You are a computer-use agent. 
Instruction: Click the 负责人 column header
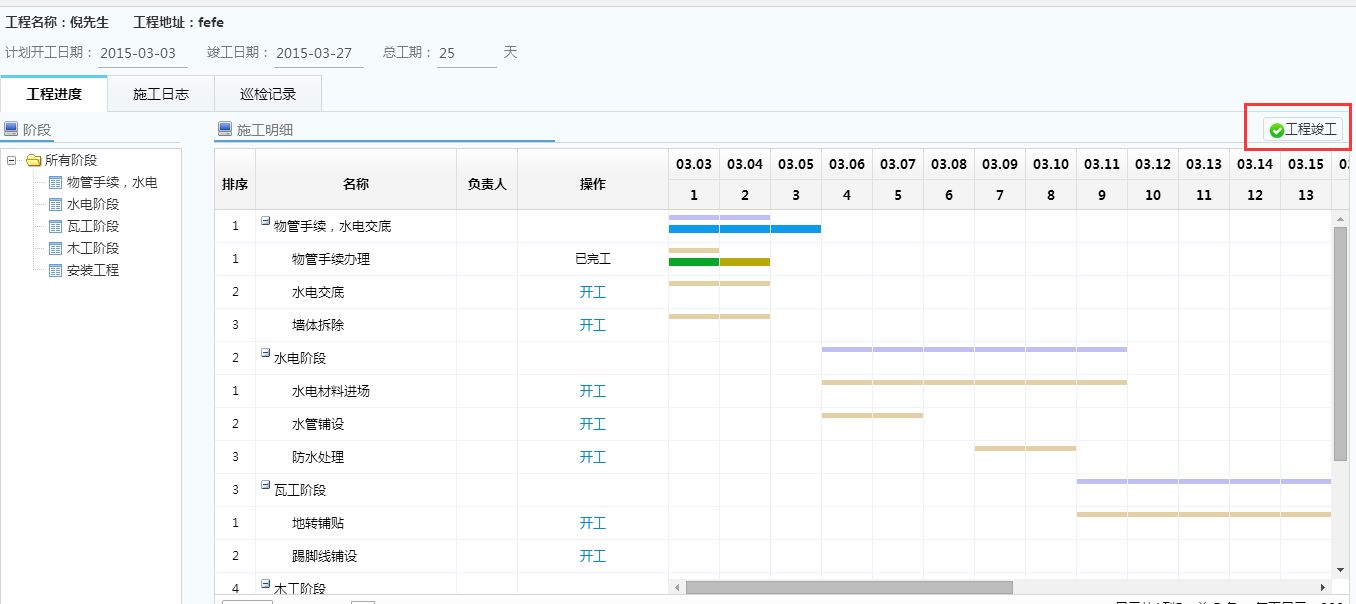pyautogui.click(x=487, y=184)
